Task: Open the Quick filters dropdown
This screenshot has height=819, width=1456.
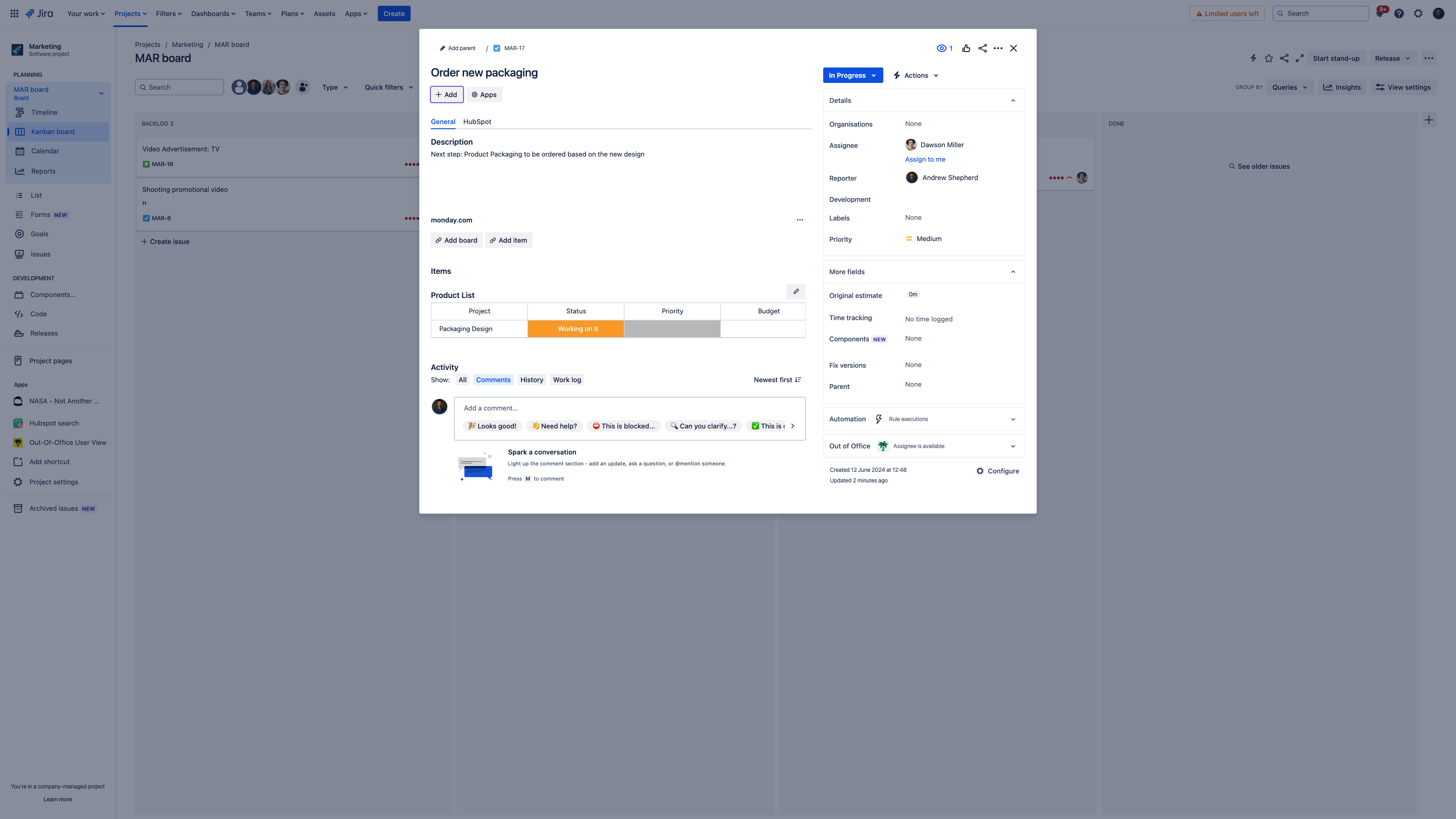Action: (388, 87)
